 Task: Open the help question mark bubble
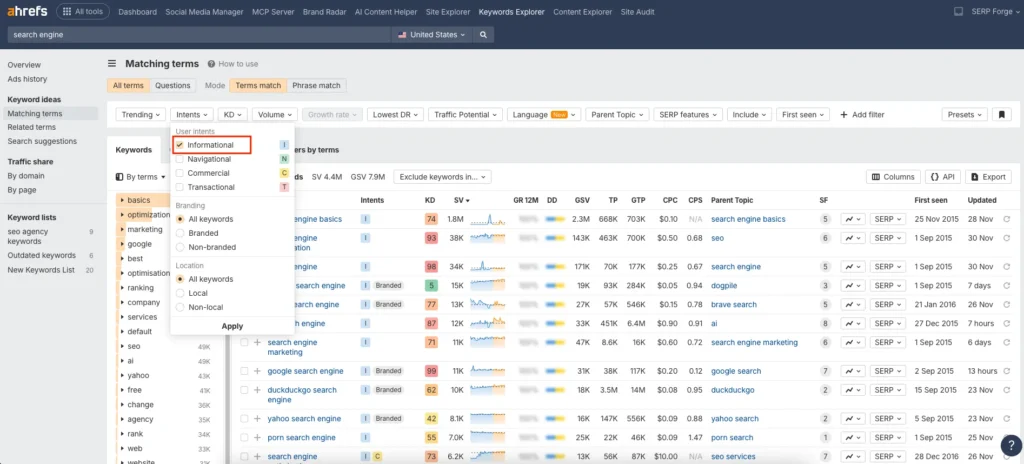pos(1010,446)
